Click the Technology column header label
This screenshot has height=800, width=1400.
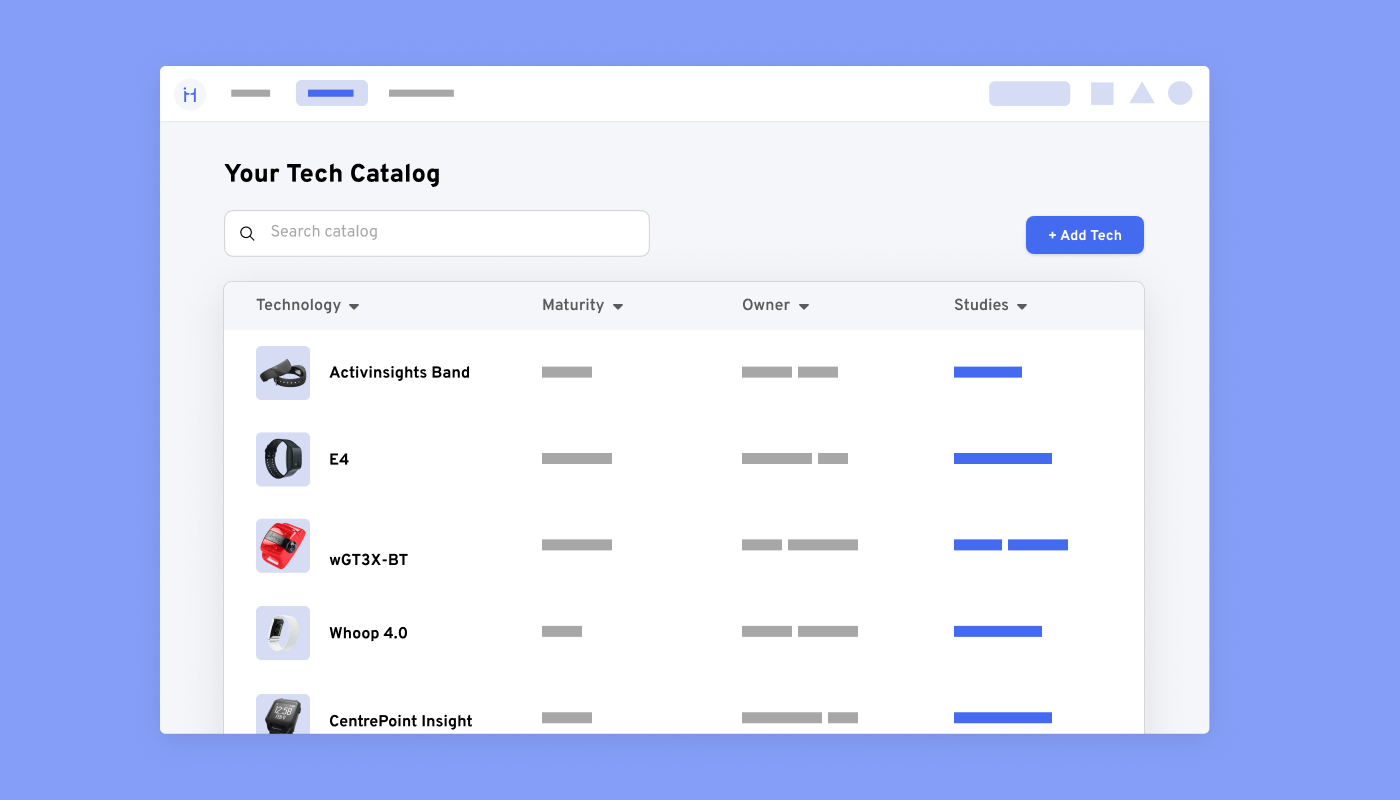pyautogui.click(x=298, y=305)
